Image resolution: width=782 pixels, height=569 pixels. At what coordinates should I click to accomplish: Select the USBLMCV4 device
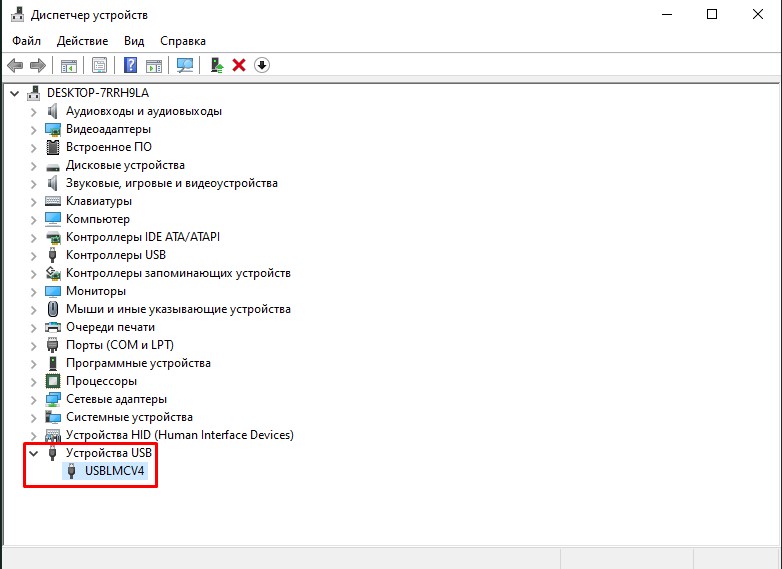[116, 471]
